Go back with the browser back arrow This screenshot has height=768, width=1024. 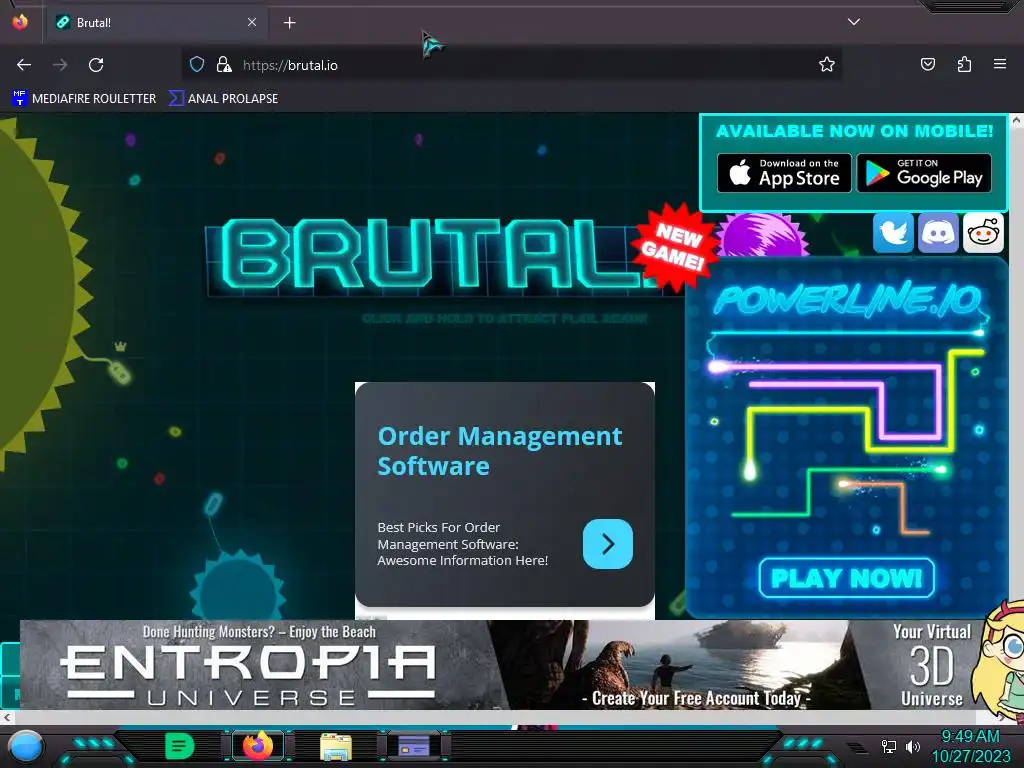pyautogui.click(x=24, y=65)
